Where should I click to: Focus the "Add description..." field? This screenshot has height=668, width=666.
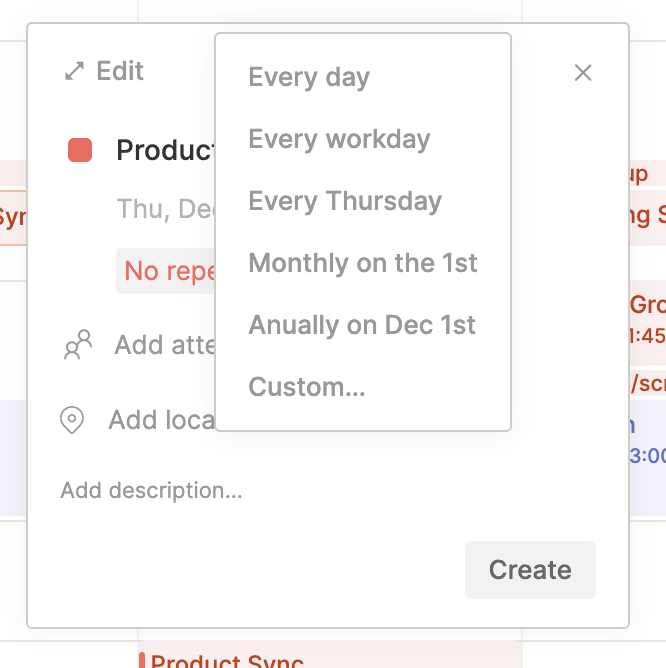point(151,490)
